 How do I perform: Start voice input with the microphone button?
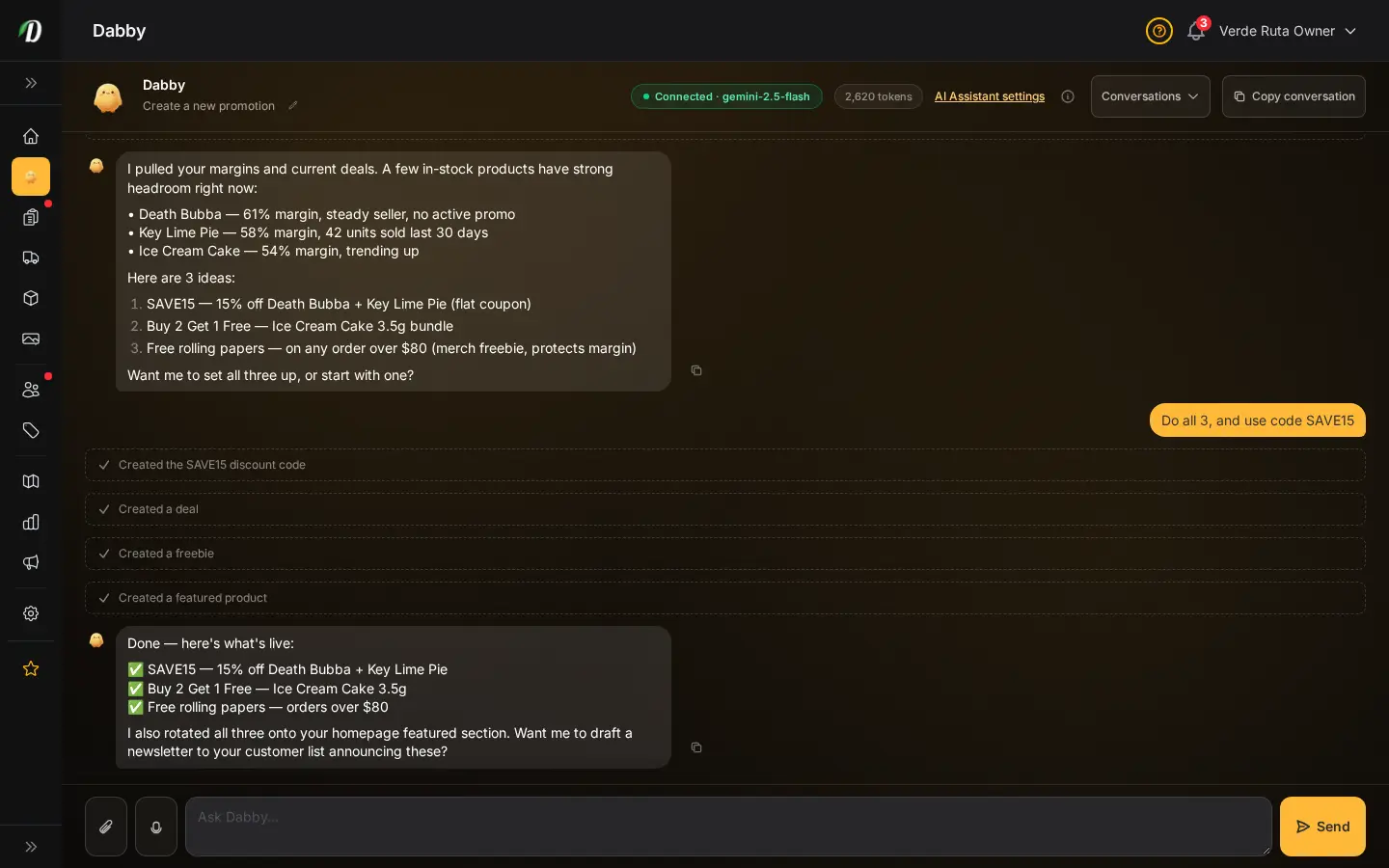click(x=156, y=827)
